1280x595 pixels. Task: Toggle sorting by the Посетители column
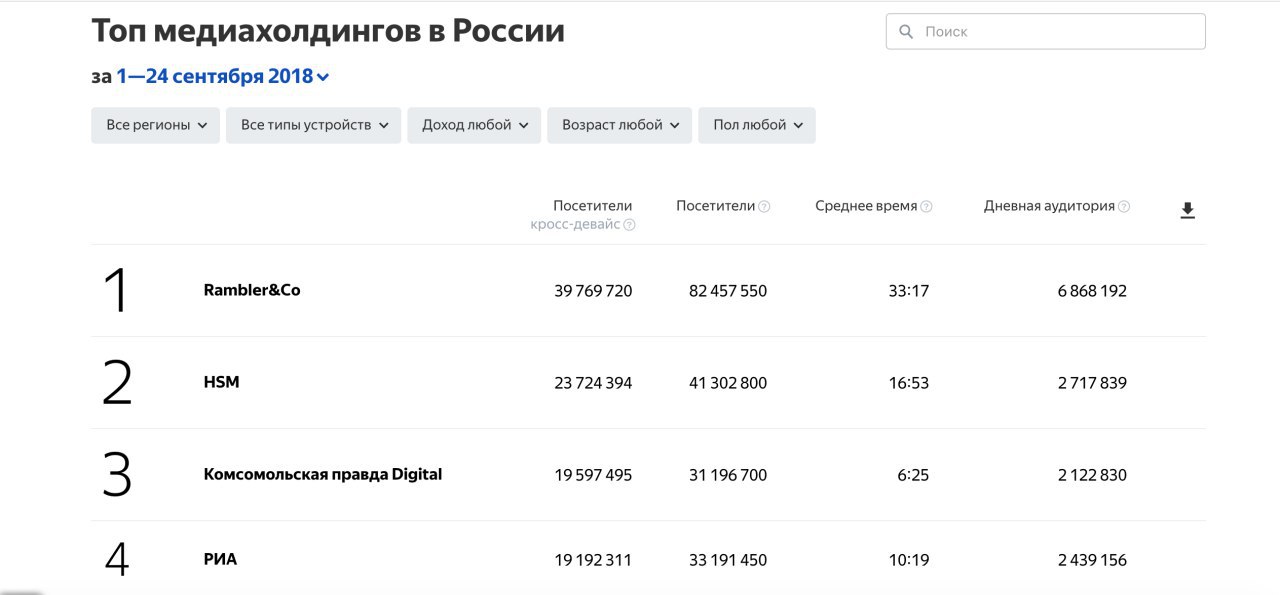(716, 206)
